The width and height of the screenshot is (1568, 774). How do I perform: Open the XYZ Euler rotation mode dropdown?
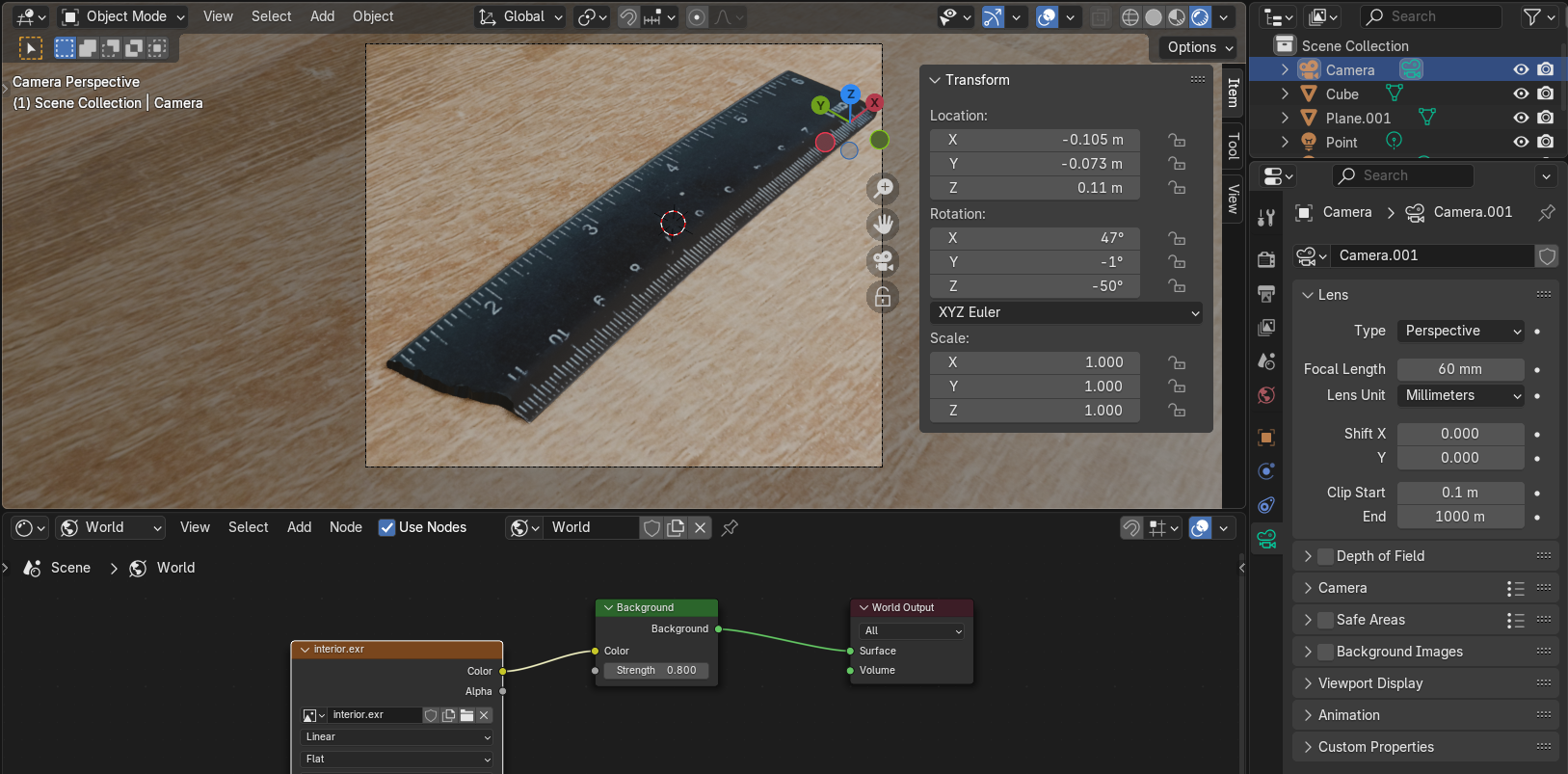coord(1067,312)
